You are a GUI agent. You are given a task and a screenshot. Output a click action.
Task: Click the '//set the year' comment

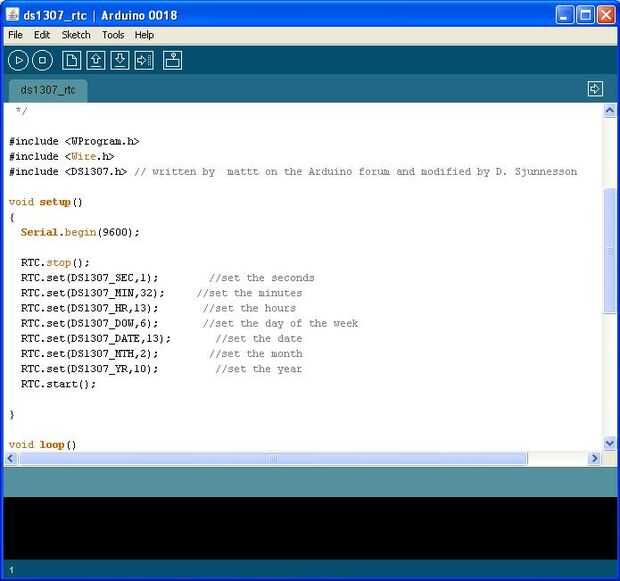[259, 369]
